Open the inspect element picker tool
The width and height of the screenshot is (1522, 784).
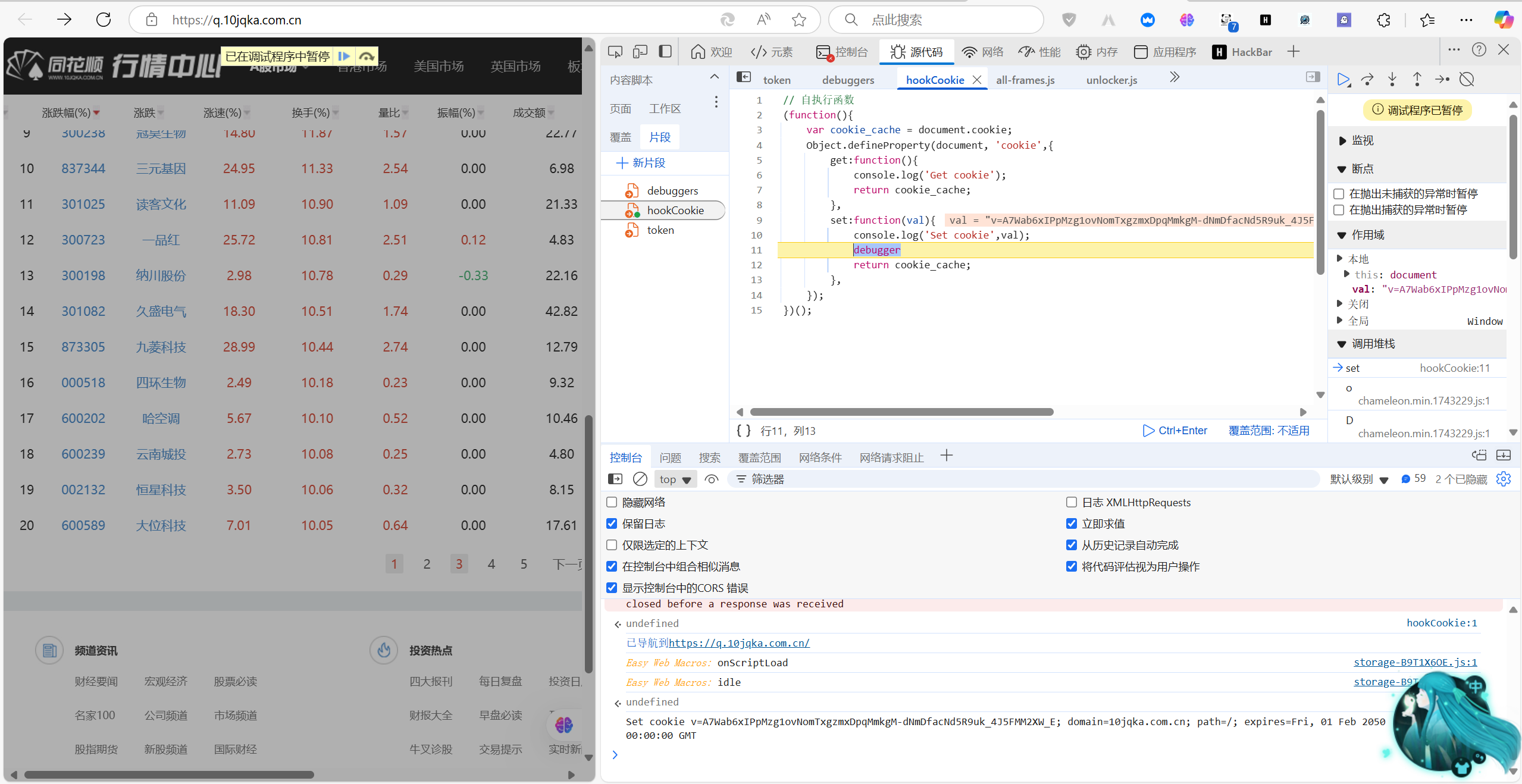click(615, 52)
